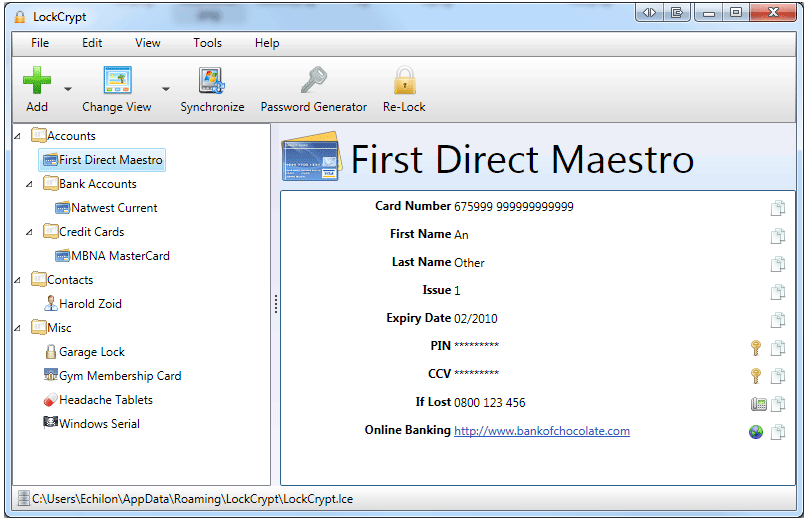Screen dimensions: 806x519
Task: Reveal the hidden PIN with key icon
Action: [x=756, y=348]
